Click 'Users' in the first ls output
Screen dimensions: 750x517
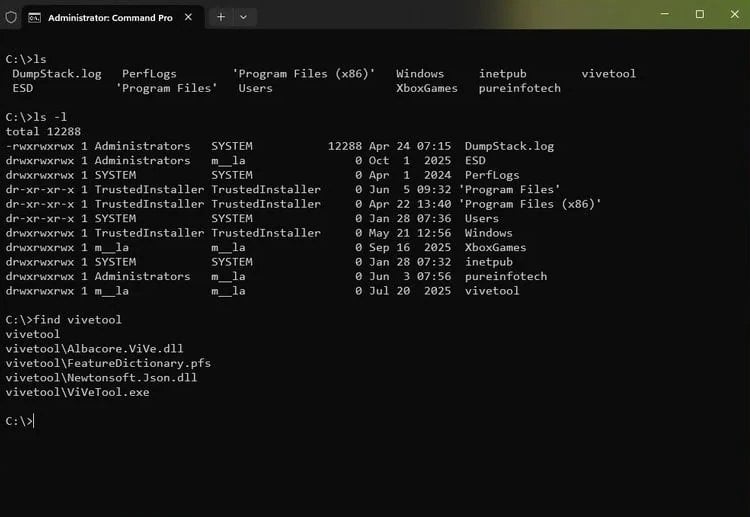click(255, 88)
